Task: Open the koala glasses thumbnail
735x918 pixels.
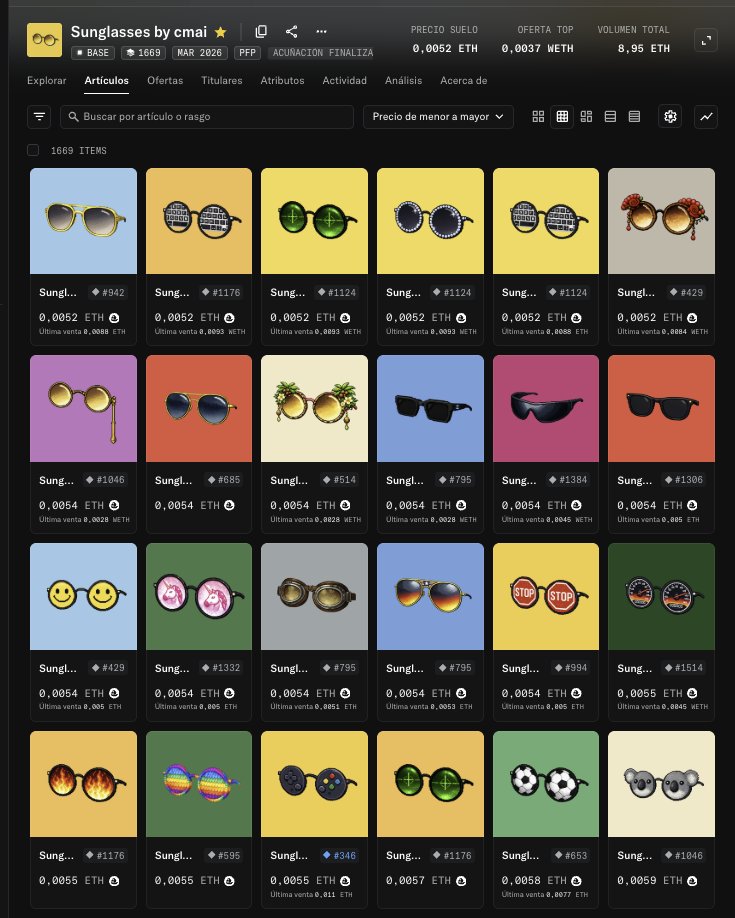Action: (662, 784)
